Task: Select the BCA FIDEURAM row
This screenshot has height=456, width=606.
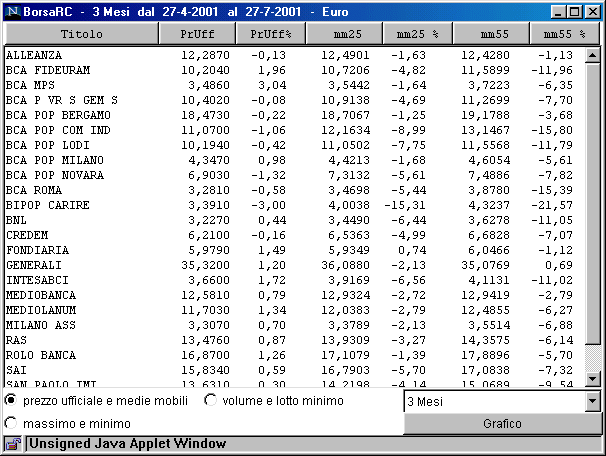Action: click(294, 70)
